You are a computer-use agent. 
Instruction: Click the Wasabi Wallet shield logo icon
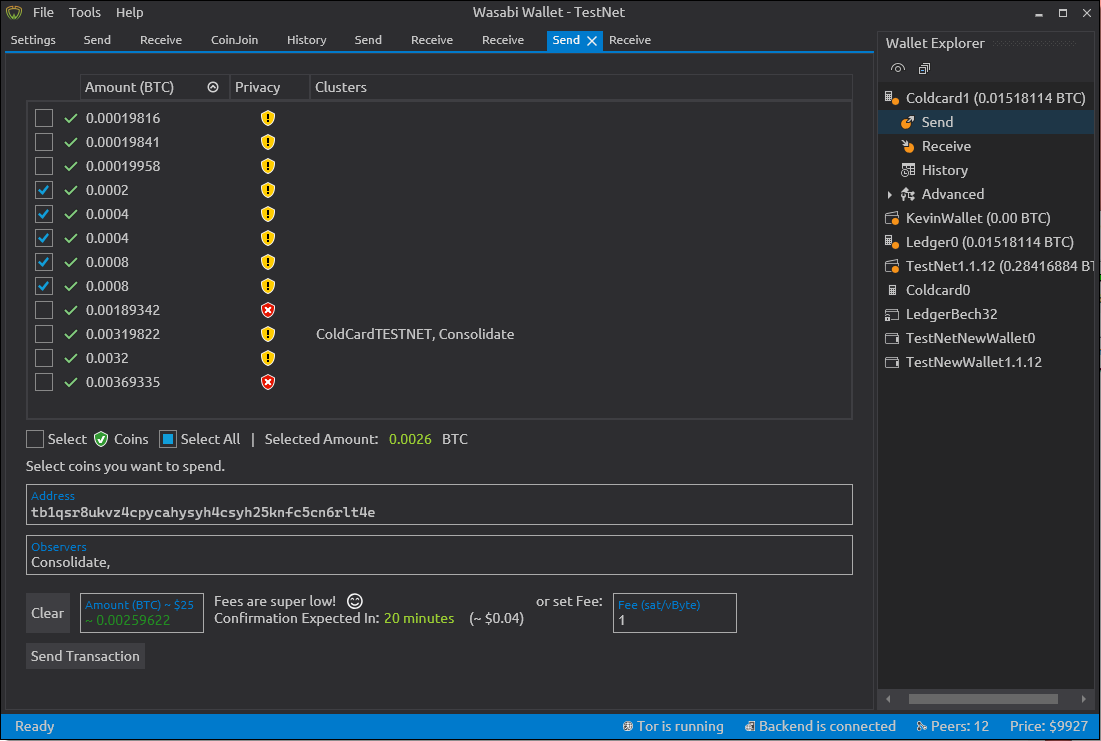(x=14, y=13)
